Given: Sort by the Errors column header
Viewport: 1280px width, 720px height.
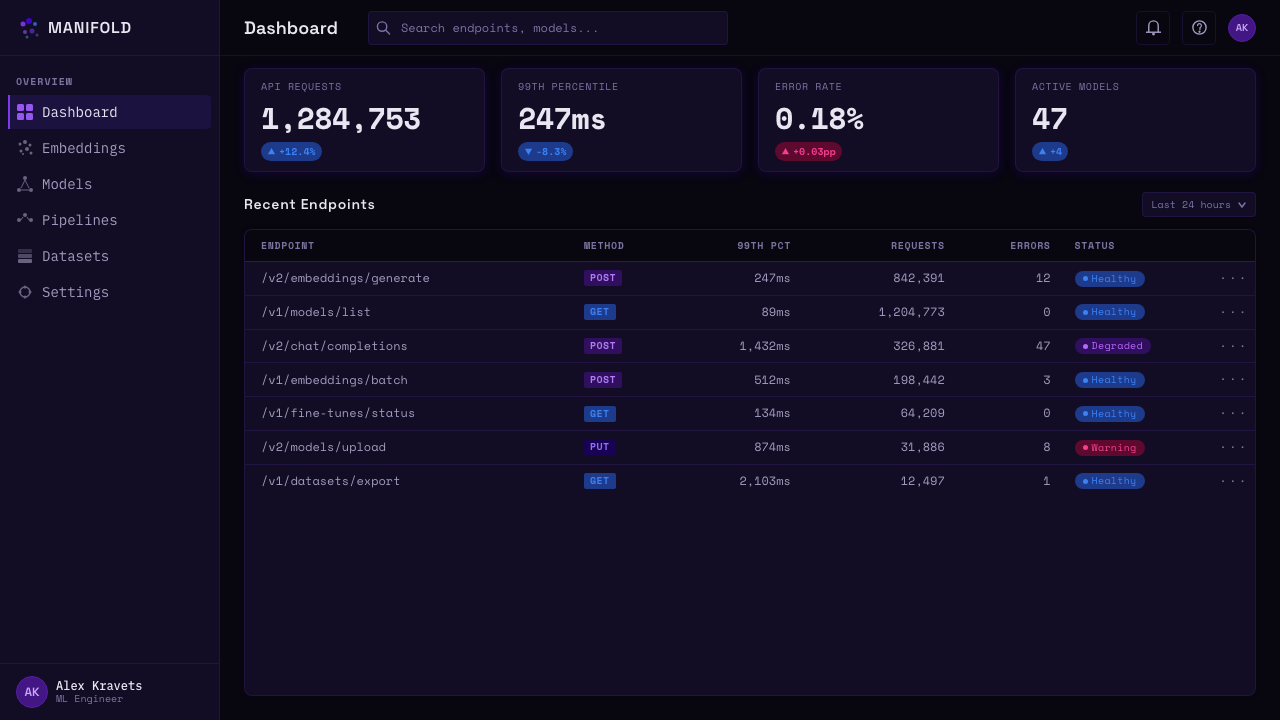Looking at the screenshot, I should pos(1030,246).
